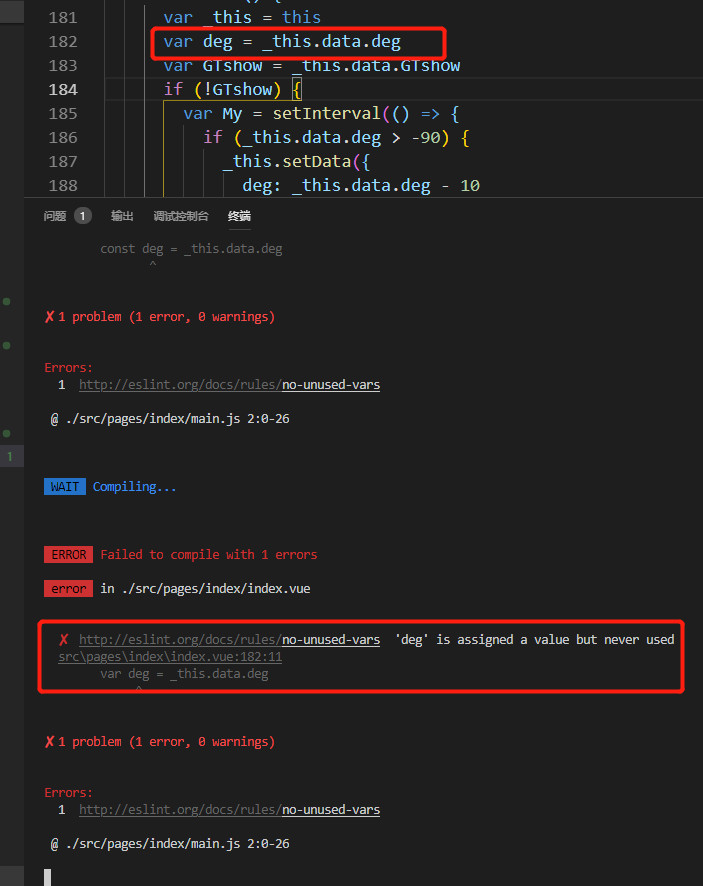
Task: Click the problems count badge showing 1
Action: [x=83, y=216]
